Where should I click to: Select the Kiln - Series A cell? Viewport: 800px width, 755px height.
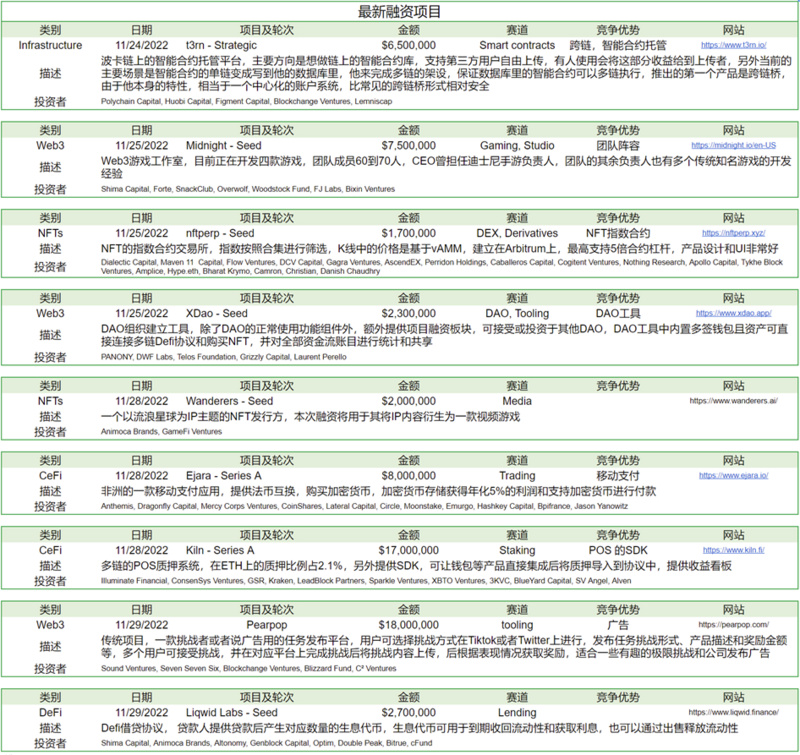[220, 550]
